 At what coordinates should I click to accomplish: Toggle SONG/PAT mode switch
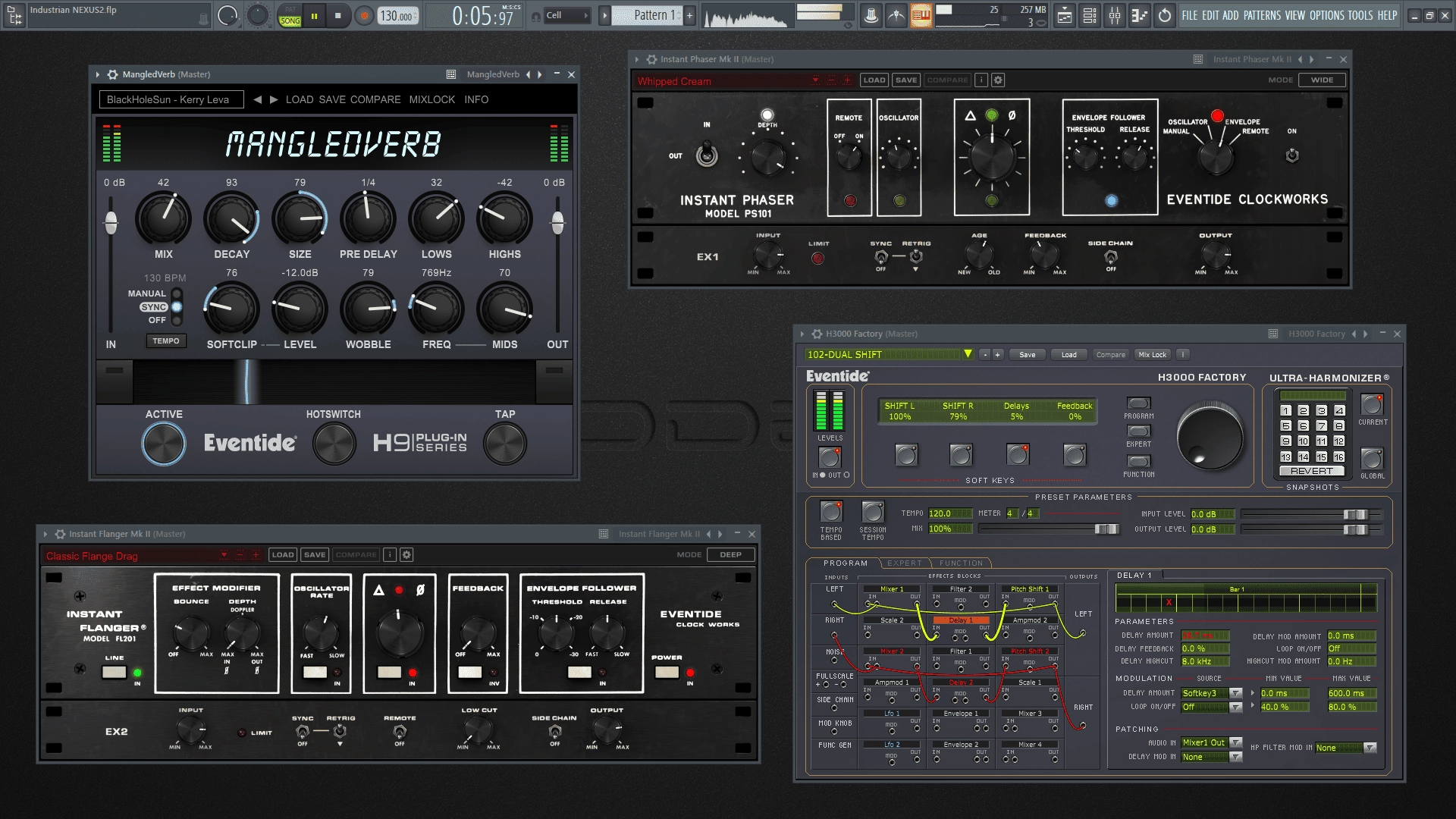coord(290,16)
